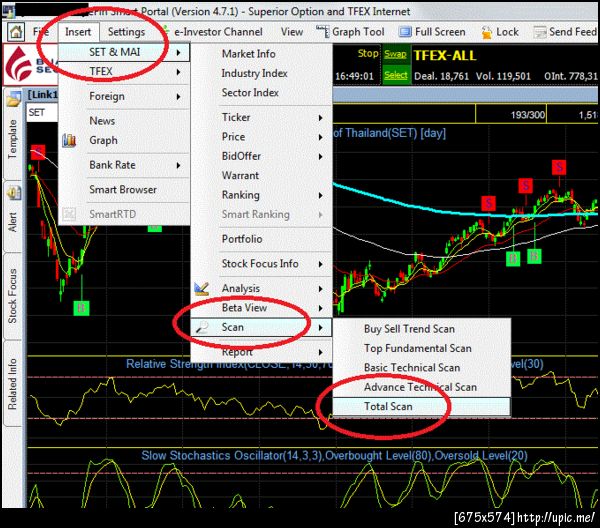Expand the Price submenu

pos(262,137)
